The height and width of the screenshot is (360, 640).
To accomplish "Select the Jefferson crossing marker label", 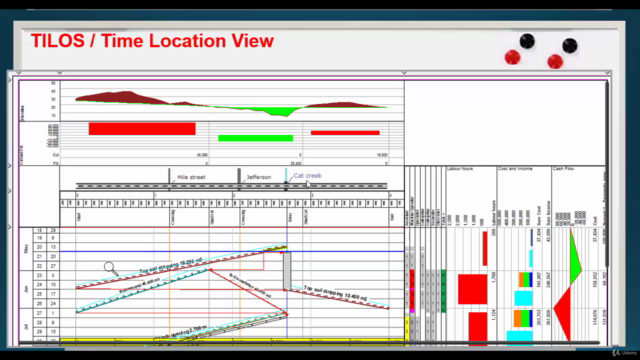I will coord(258,177).
